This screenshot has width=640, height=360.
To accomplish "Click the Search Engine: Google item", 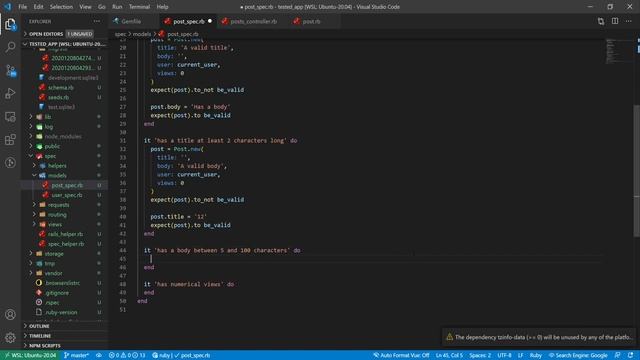I will coord(578,355).
